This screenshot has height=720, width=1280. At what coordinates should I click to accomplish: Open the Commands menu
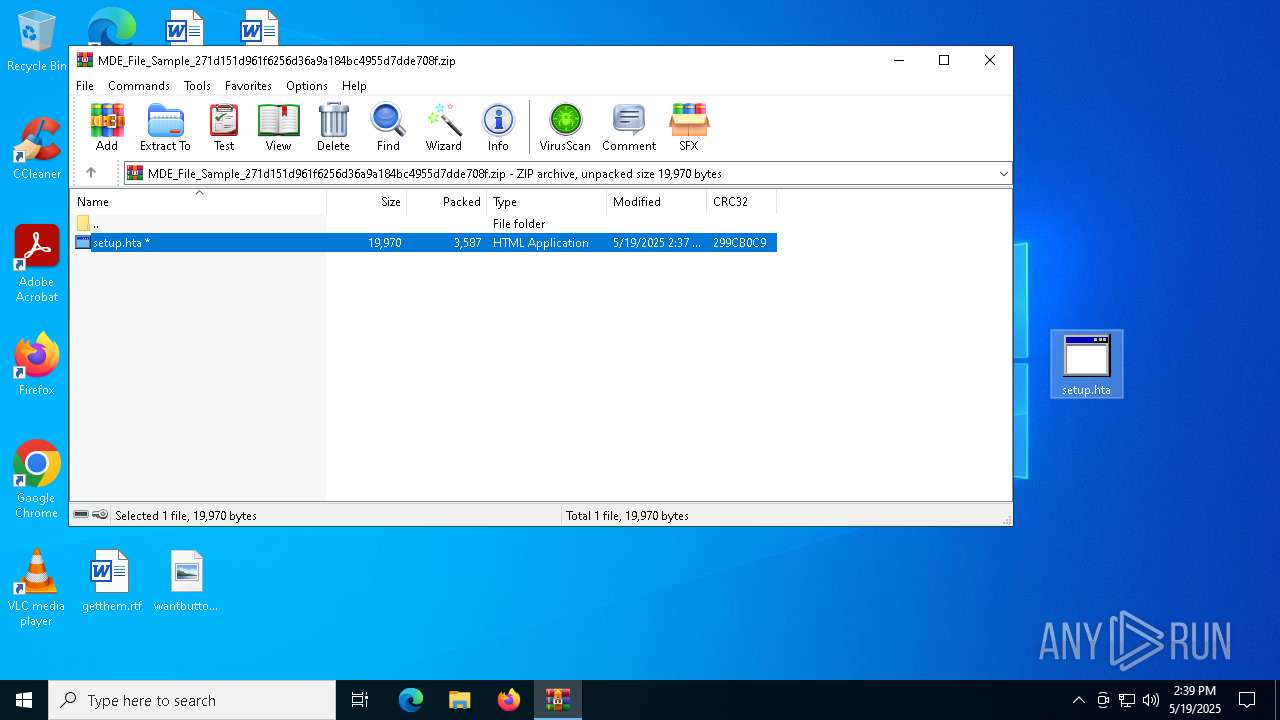tap(139, 86)
